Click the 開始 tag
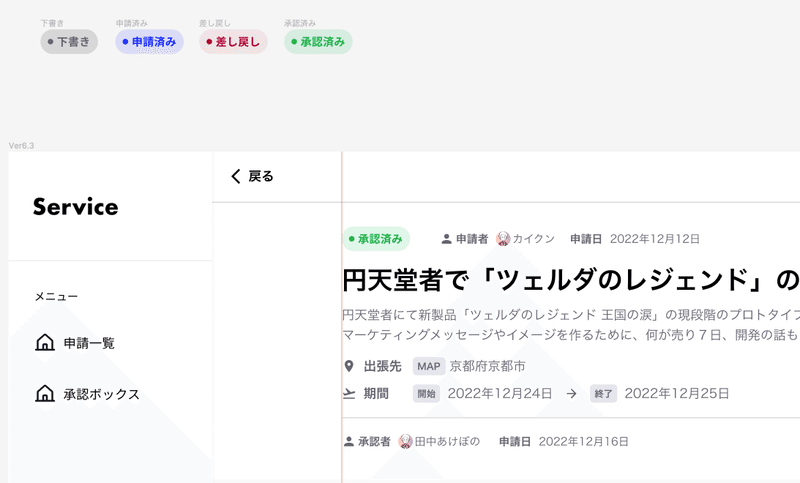Image resolution: width=800 pixels, height=483 pixels. pyautogui.click(x=427, y=394)
